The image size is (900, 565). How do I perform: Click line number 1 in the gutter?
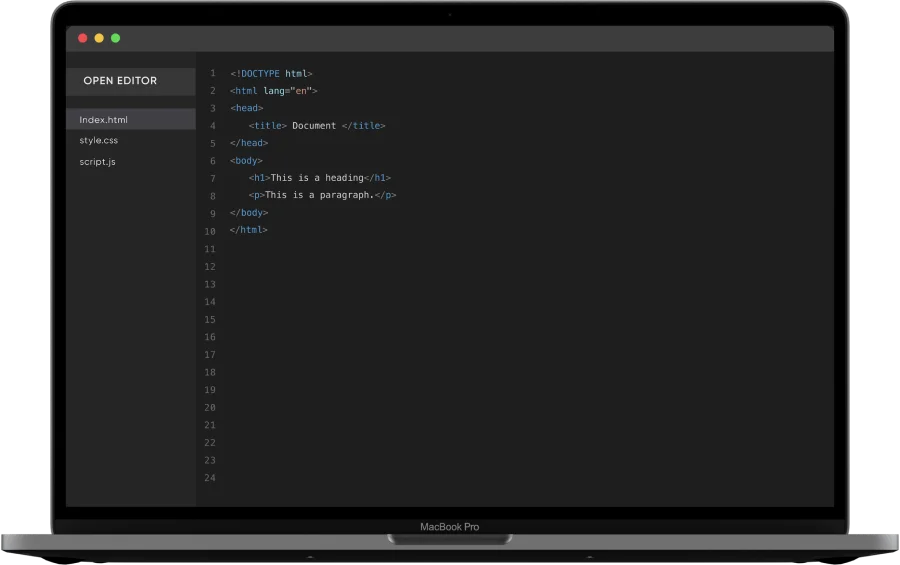(x=212, y=74)
